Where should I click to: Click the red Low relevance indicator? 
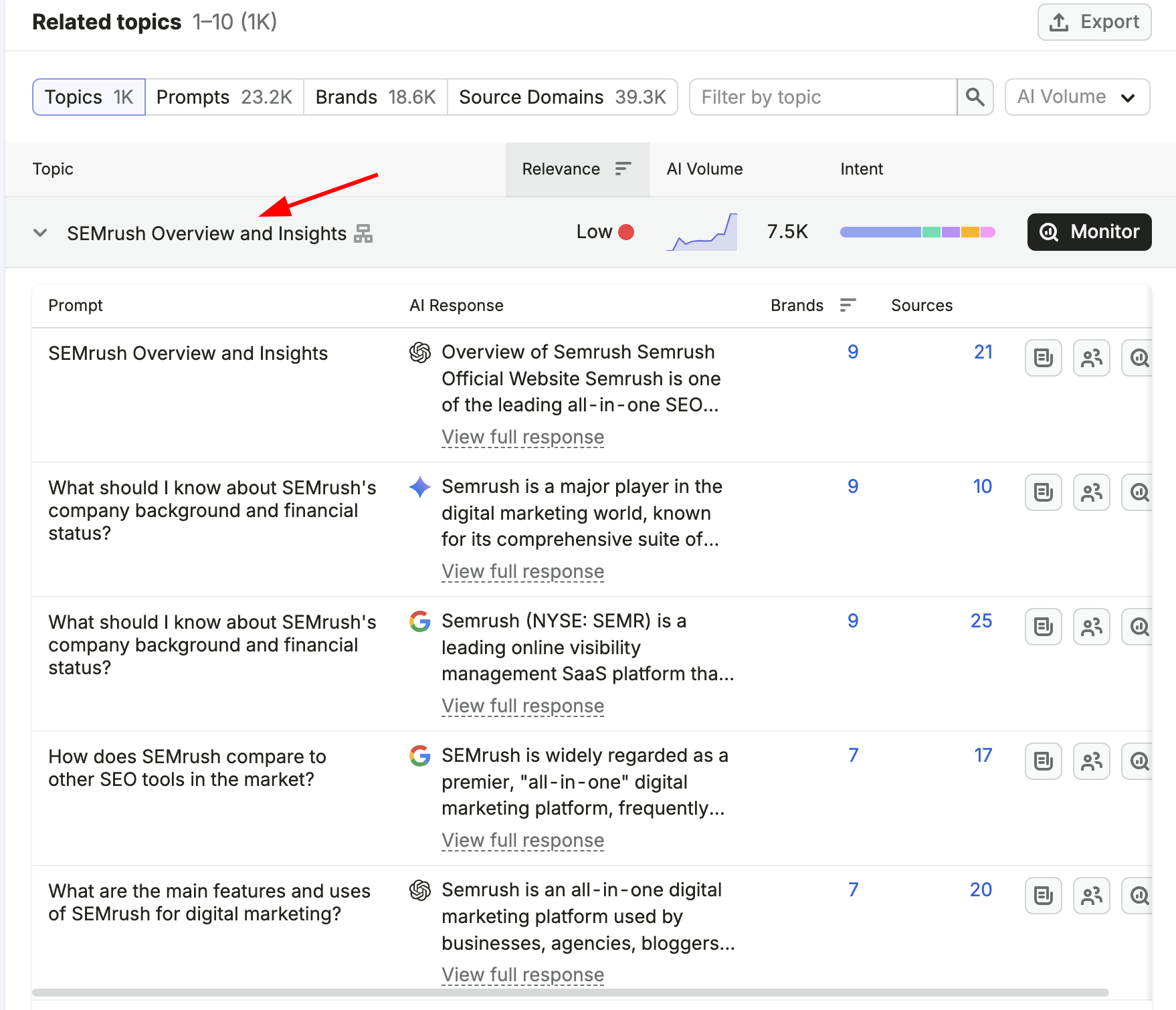coord(626,232)
